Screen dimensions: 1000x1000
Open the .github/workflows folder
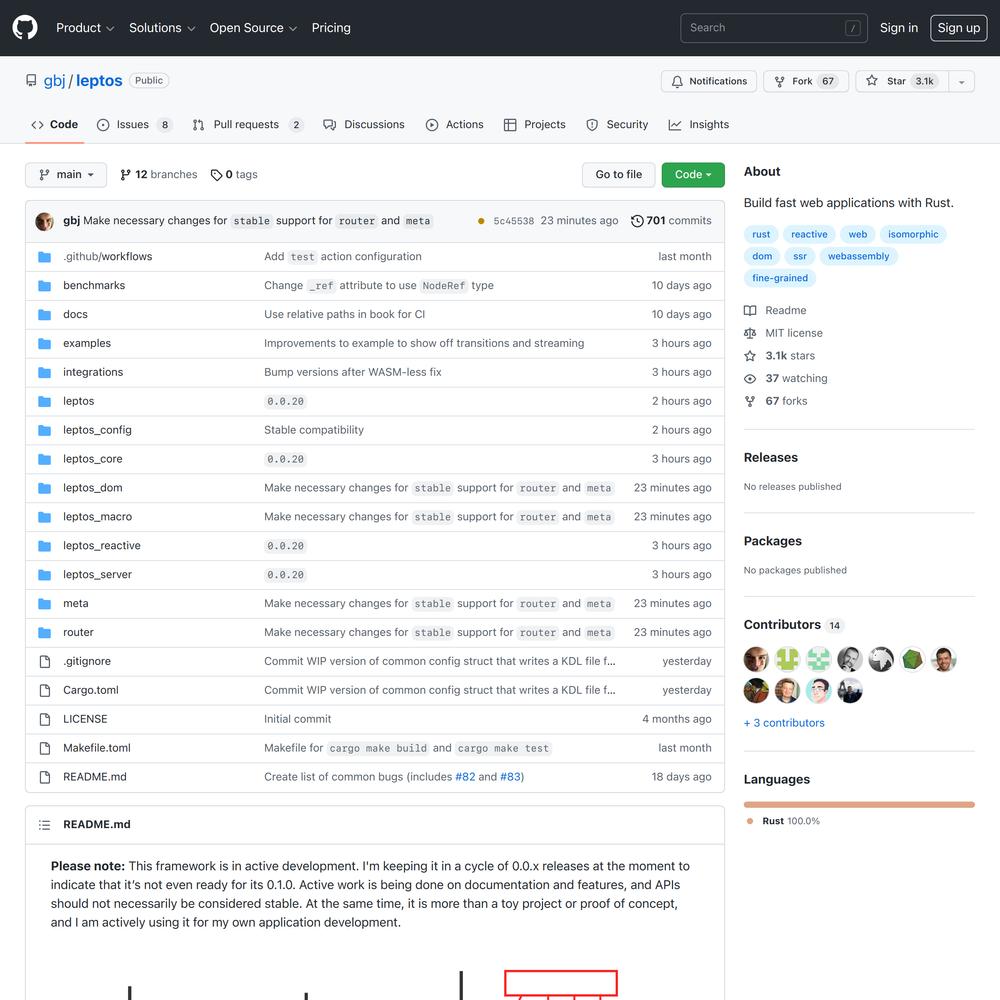(108, 257)
